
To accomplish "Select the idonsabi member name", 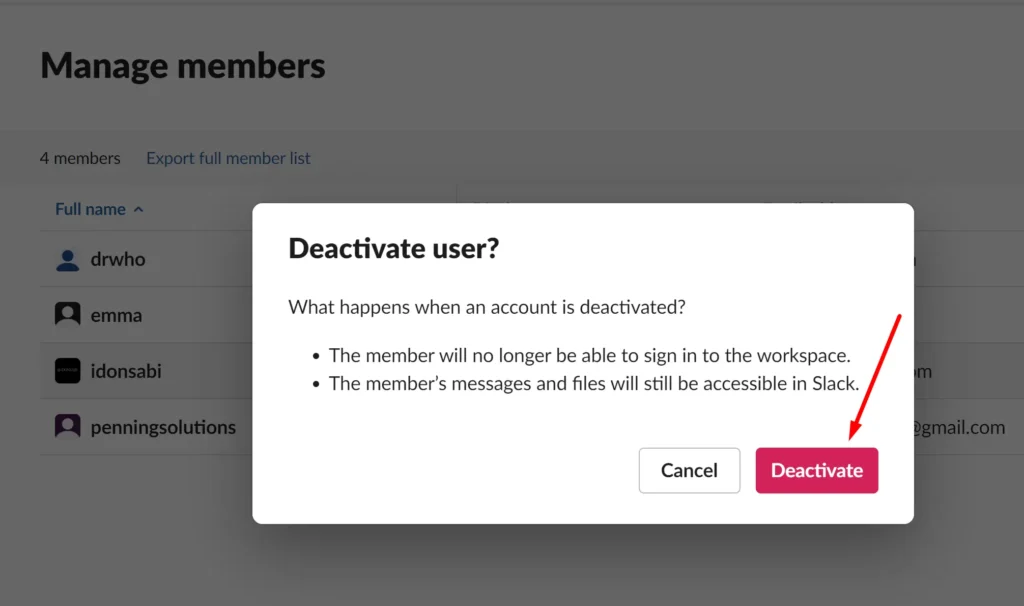I will [x=125, y=371].
